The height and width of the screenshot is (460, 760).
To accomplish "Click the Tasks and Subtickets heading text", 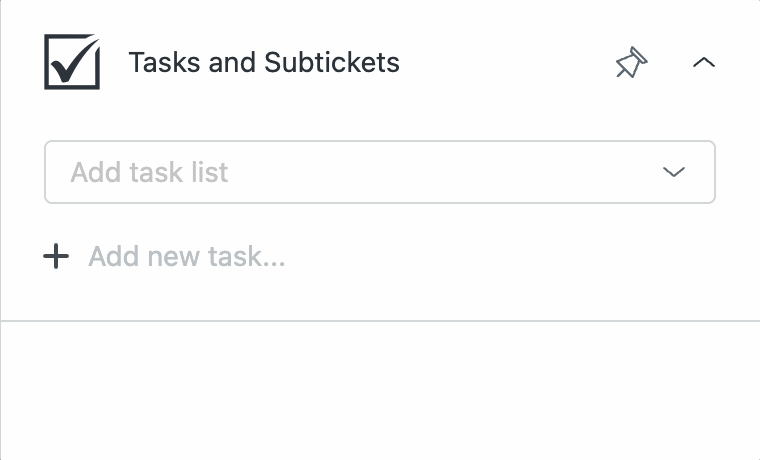I will point(264,63).
